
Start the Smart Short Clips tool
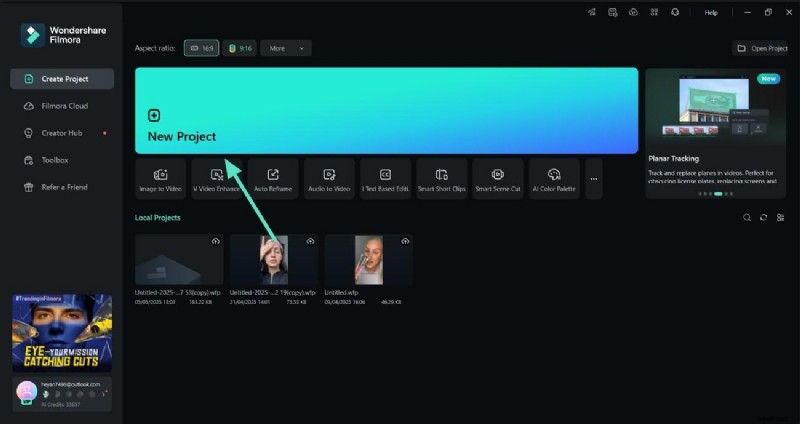pos(441,179)
